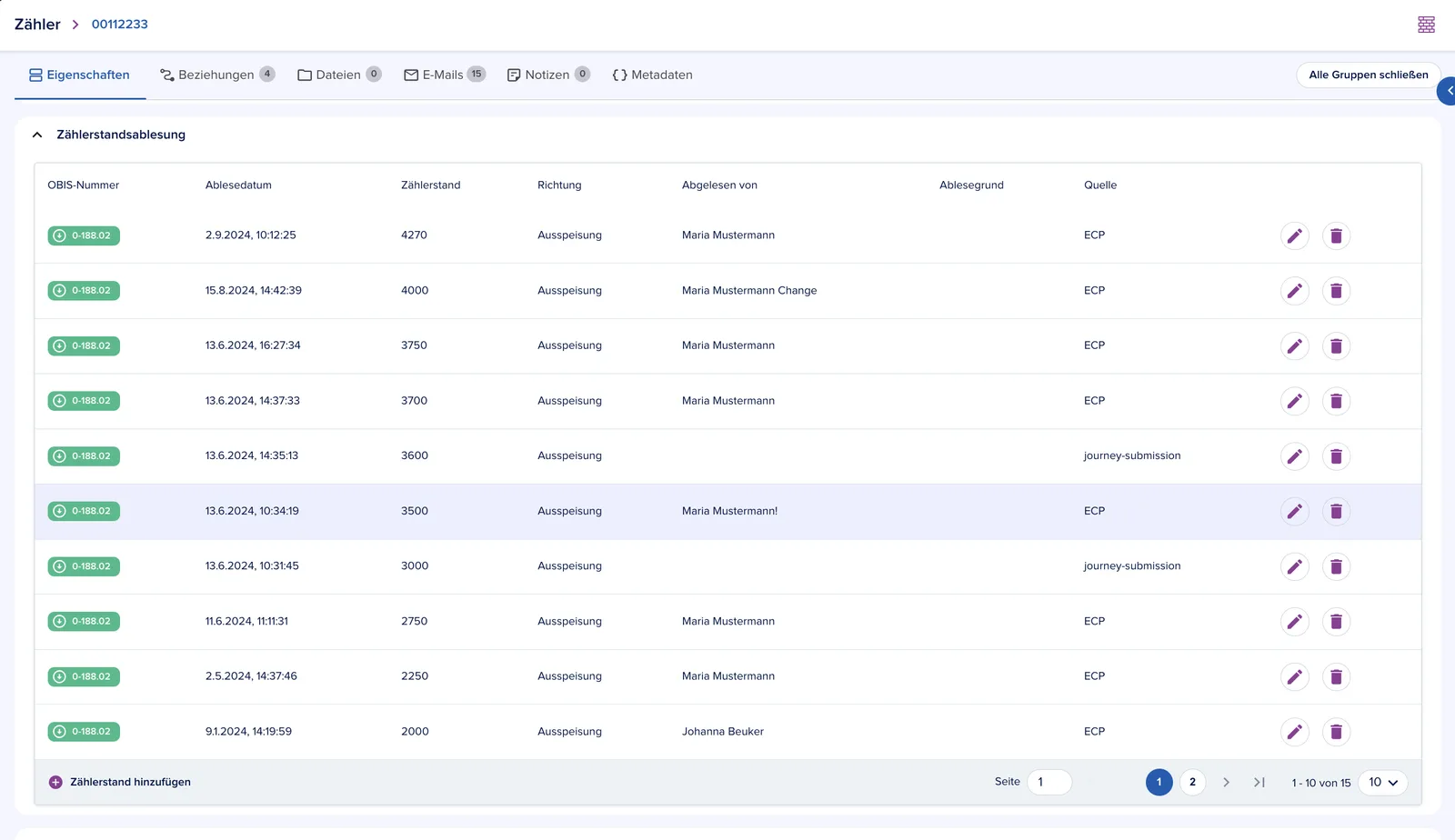Open the Metadaten tab
This screenshot has width=1455, height=840.
[x=652, y=75]
